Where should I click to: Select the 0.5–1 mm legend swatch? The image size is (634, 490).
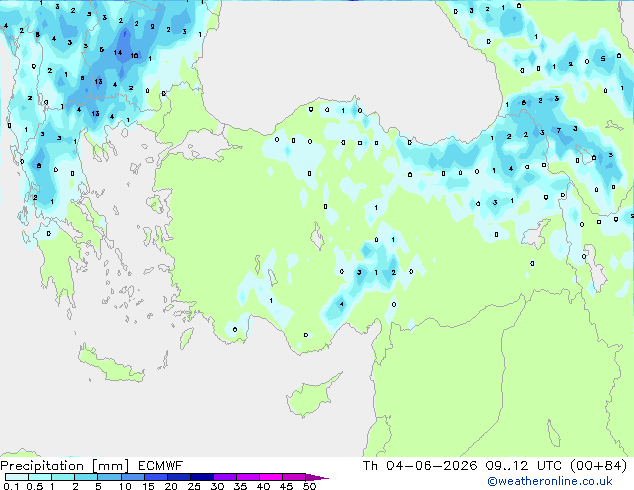click(x=40, y=477)
